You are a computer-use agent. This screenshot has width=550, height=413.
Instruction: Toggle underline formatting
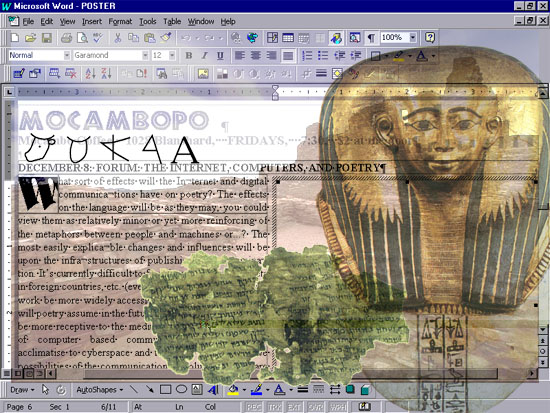click(220, 55)
